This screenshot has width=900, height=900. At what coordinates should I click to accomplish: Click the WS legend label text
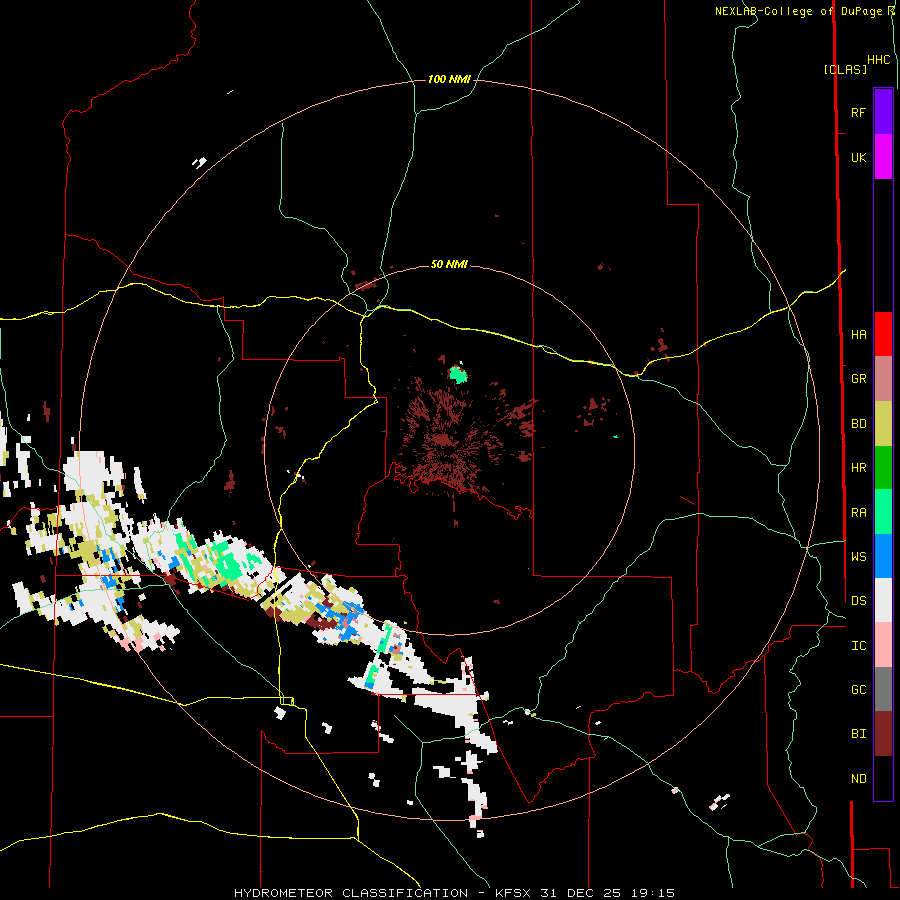pos(859,556)
